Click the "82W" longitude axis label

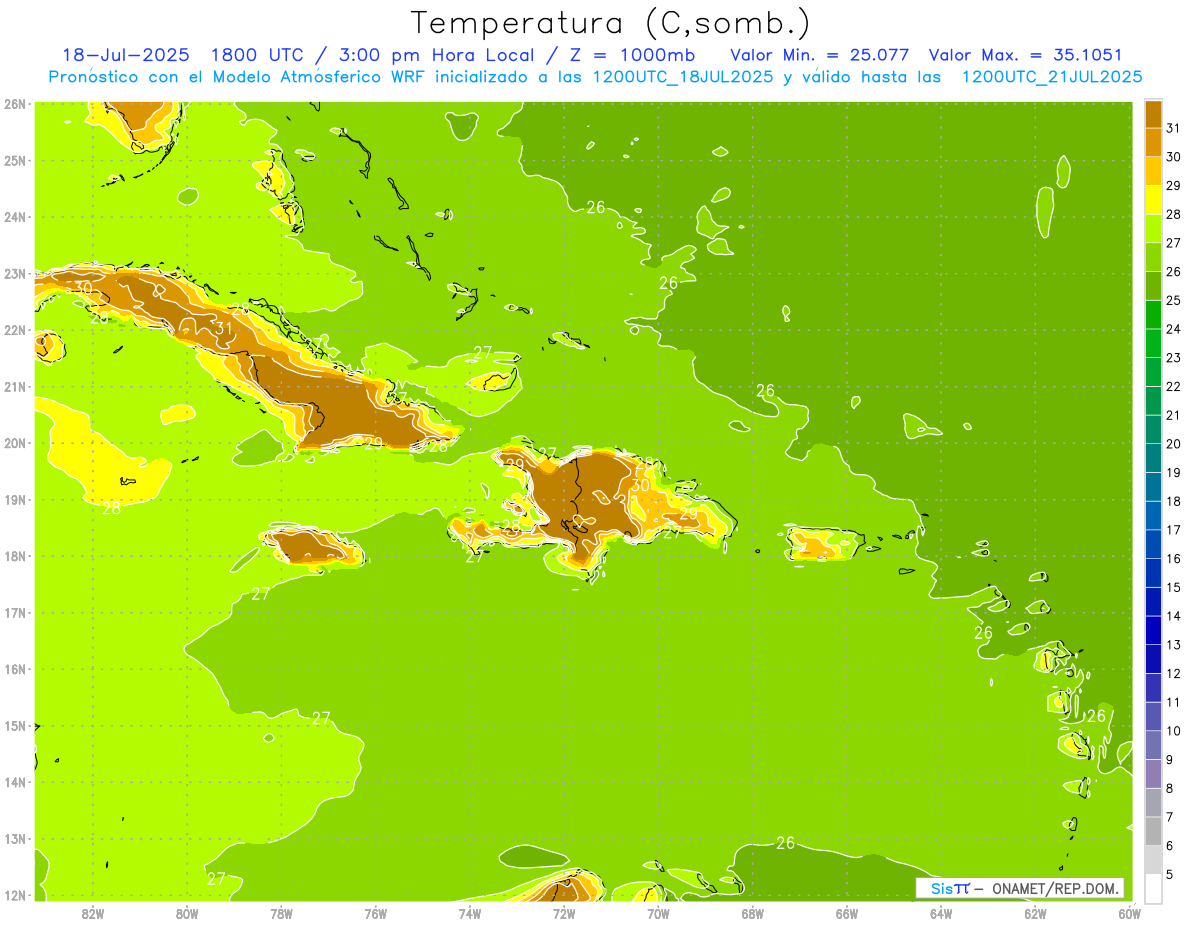93,914
